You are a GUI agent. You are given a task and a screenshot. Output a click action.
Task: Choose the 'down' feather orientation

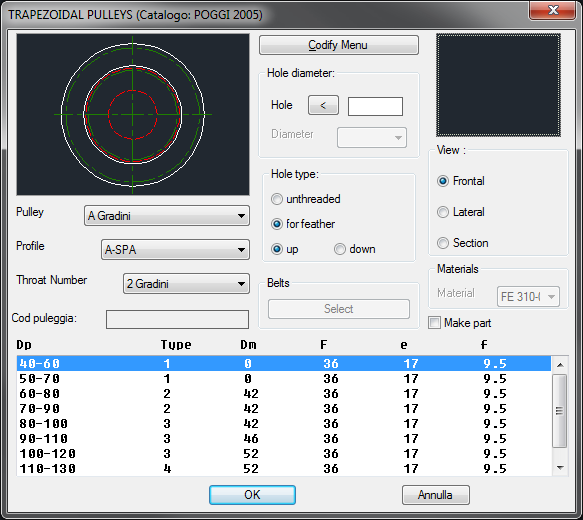tap(339, 249)
